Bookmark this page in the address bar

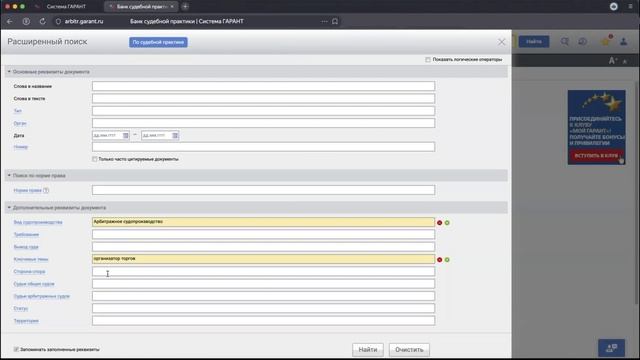pos(335,21)
